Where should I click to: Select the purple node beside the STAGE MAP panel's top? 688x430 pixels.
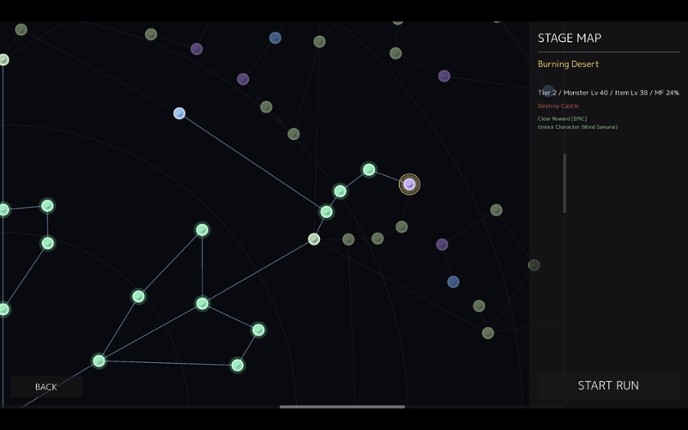444,76
